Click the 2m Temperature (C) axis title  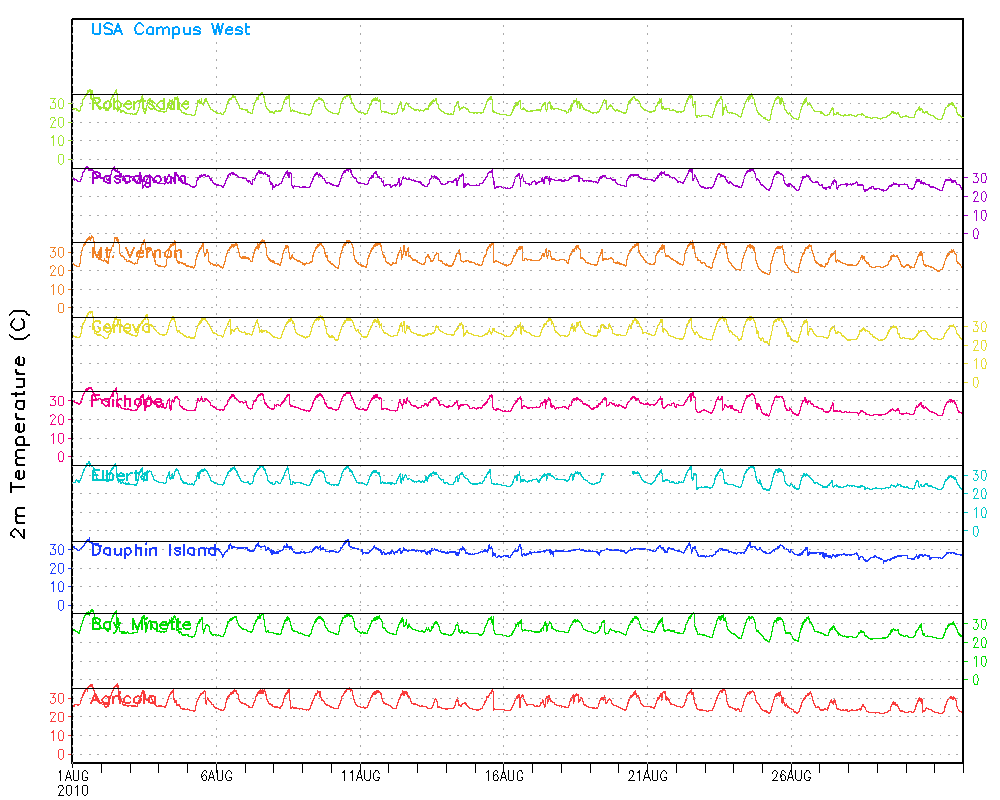pyautogui.click(x=19, y=424)
